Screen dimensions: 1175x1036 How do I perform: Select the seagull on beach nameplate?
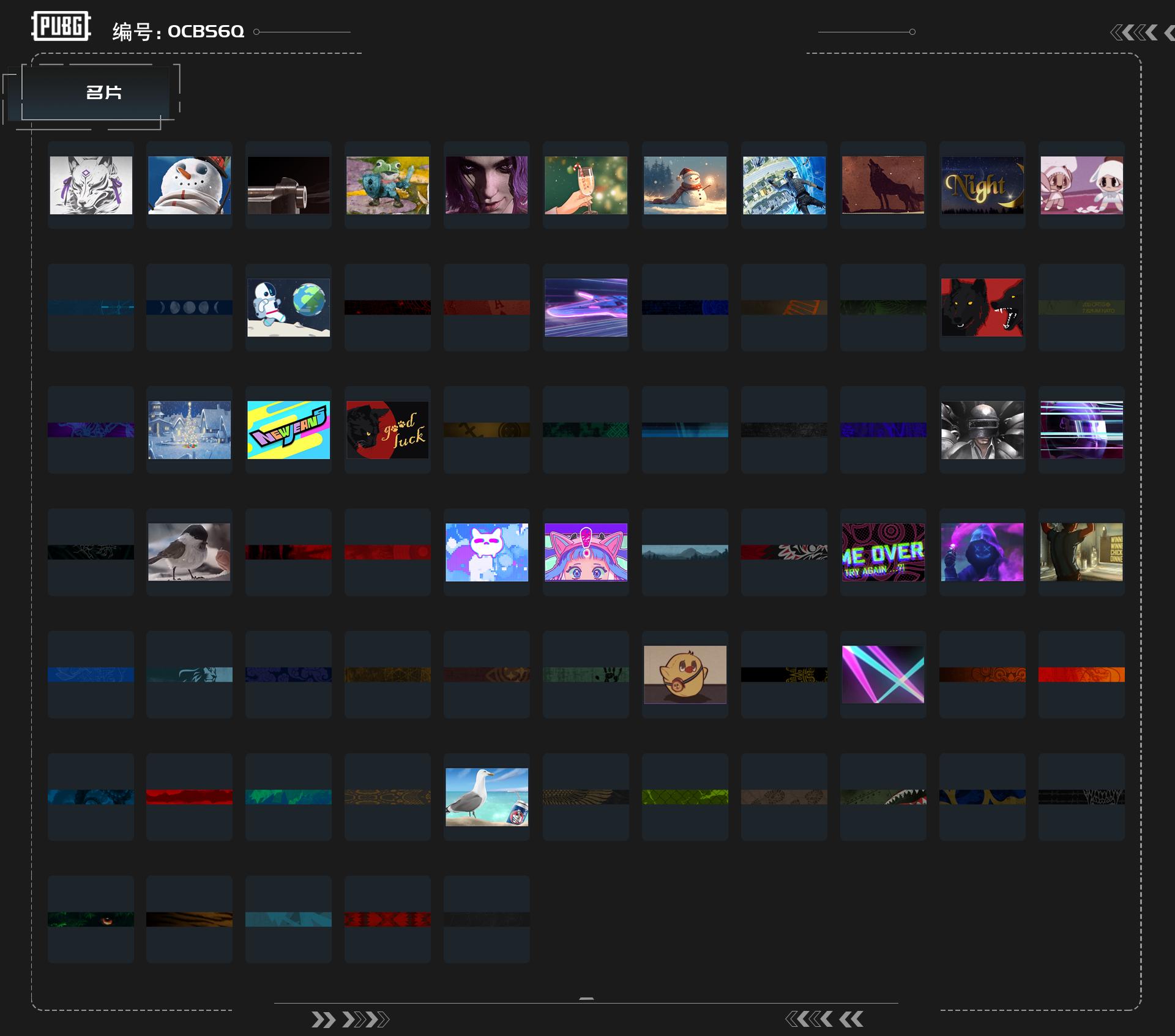pos(487,797)
